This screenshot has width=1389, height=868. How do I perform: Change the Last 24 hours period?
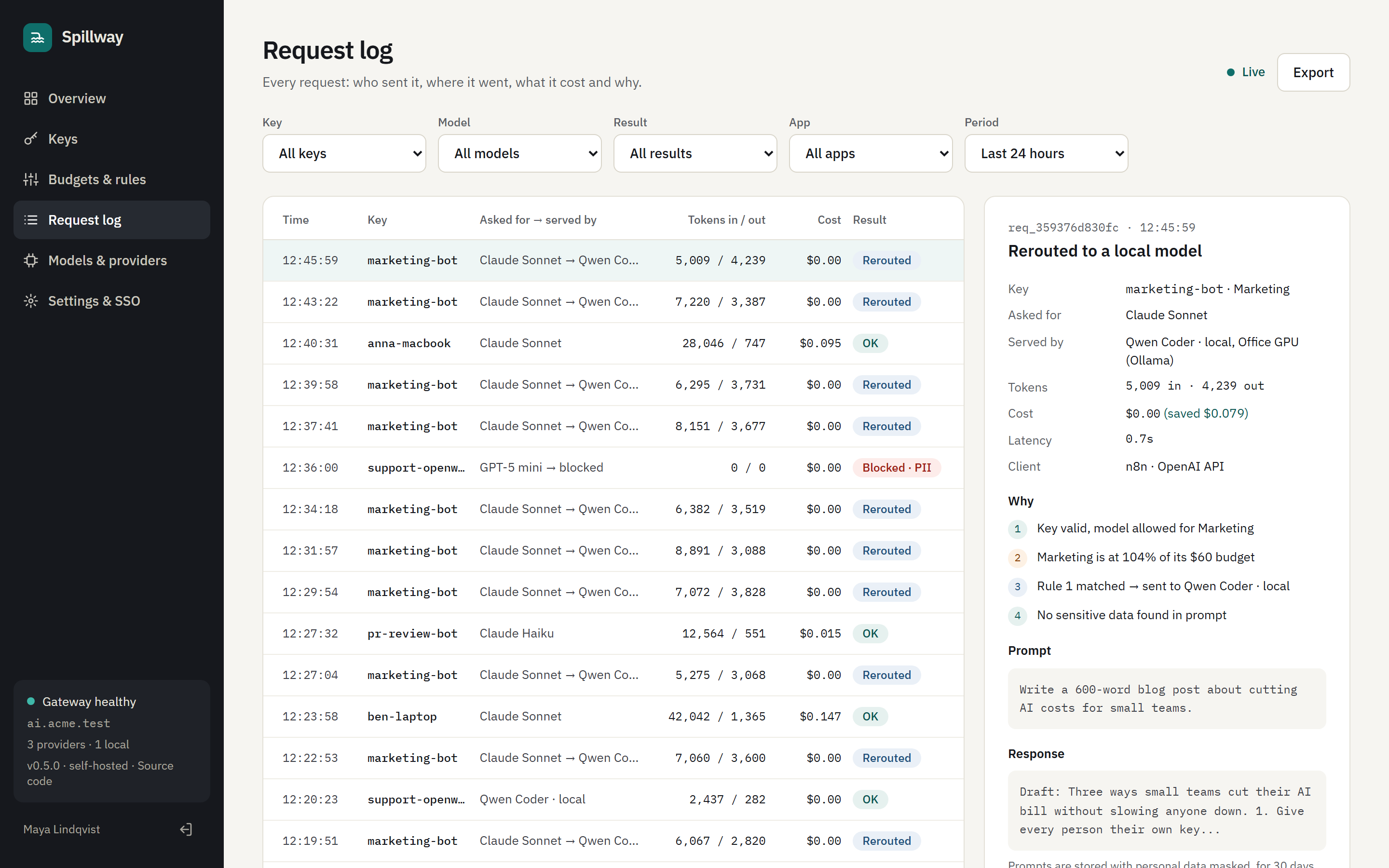[x=1047, y=153]
